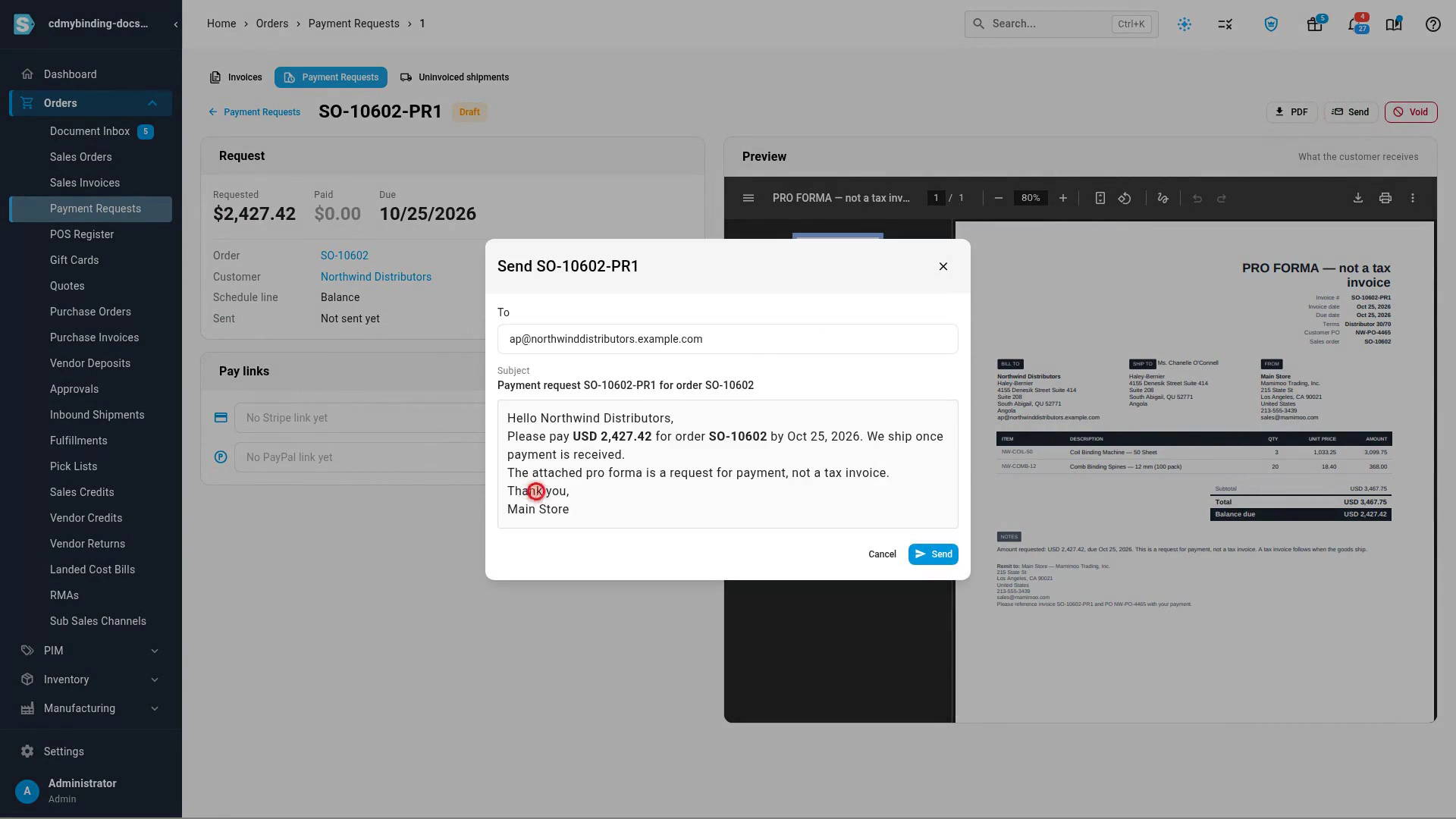Screen dimensions: 1456x819
Task: Go back to Payment Requests link
Action: [254, 112]
